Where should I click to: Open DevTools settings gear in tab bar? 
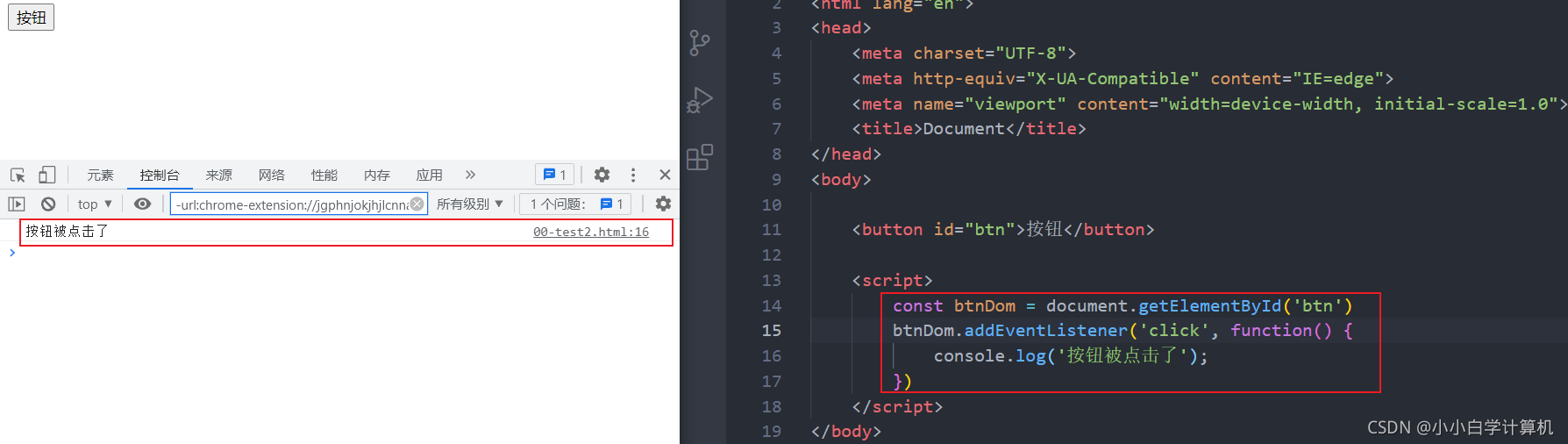pyautogui.click(x=602, y=175)
